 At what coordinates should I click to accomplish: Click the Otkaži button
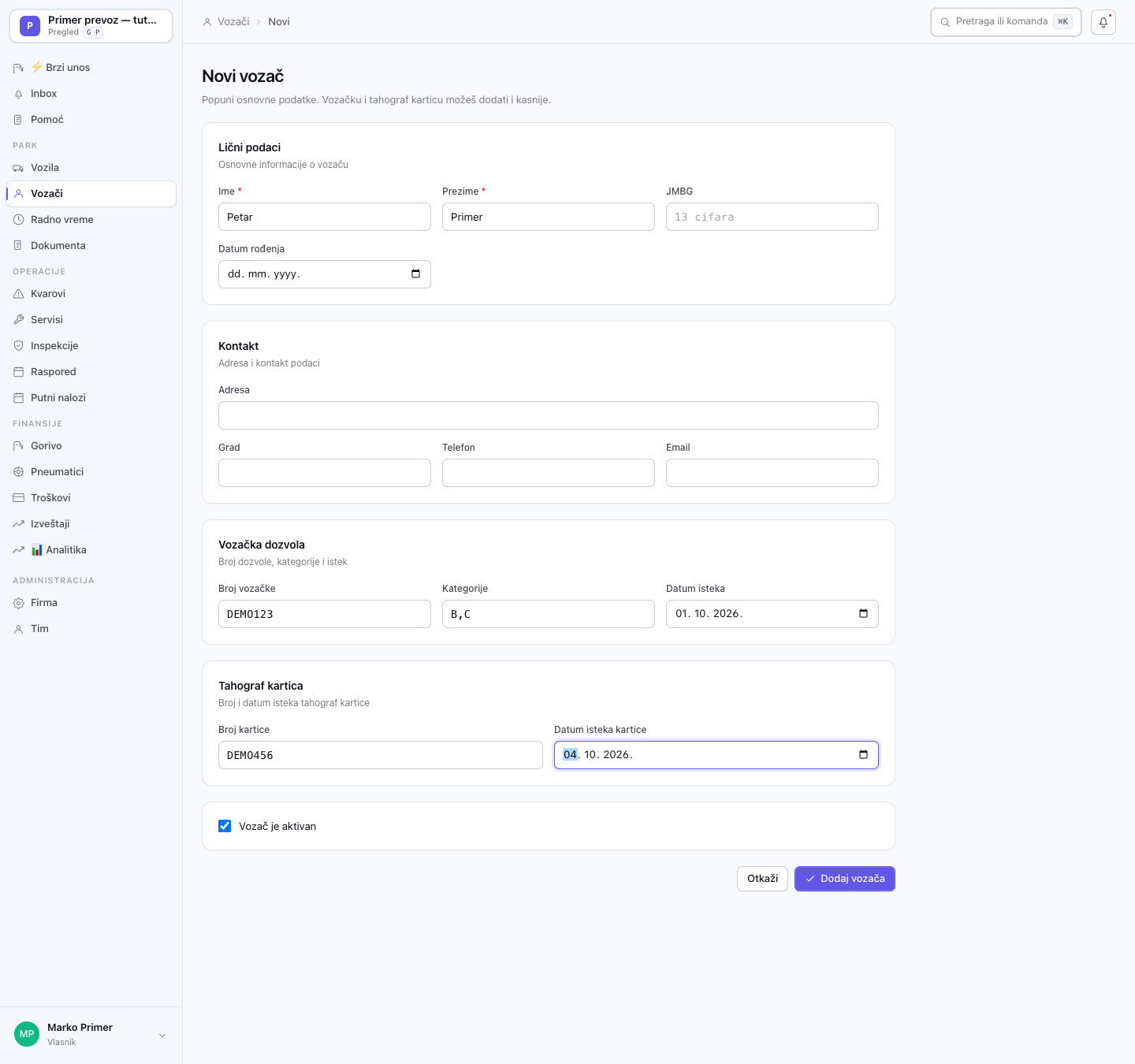click(x=762, y=879)
